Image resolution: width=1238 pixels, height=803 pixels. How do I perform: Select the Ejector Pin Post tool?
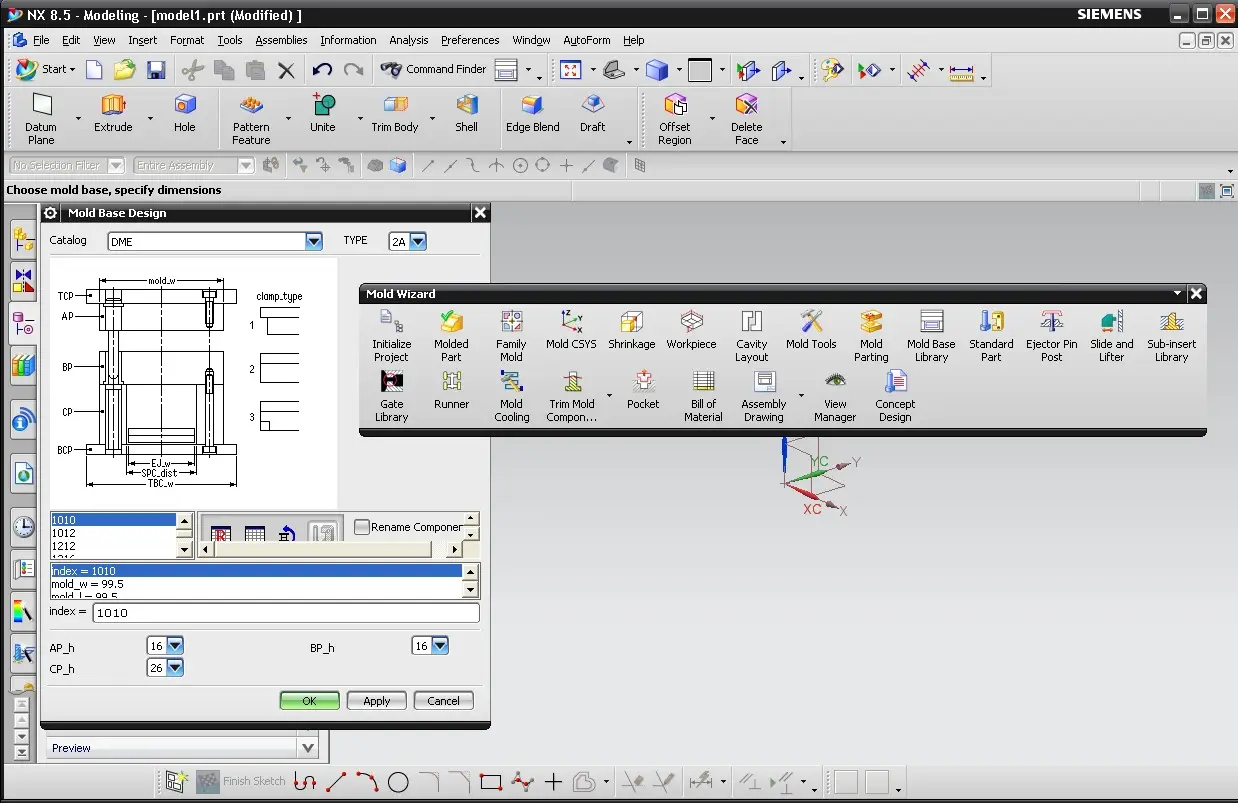tap(1052, 335)
